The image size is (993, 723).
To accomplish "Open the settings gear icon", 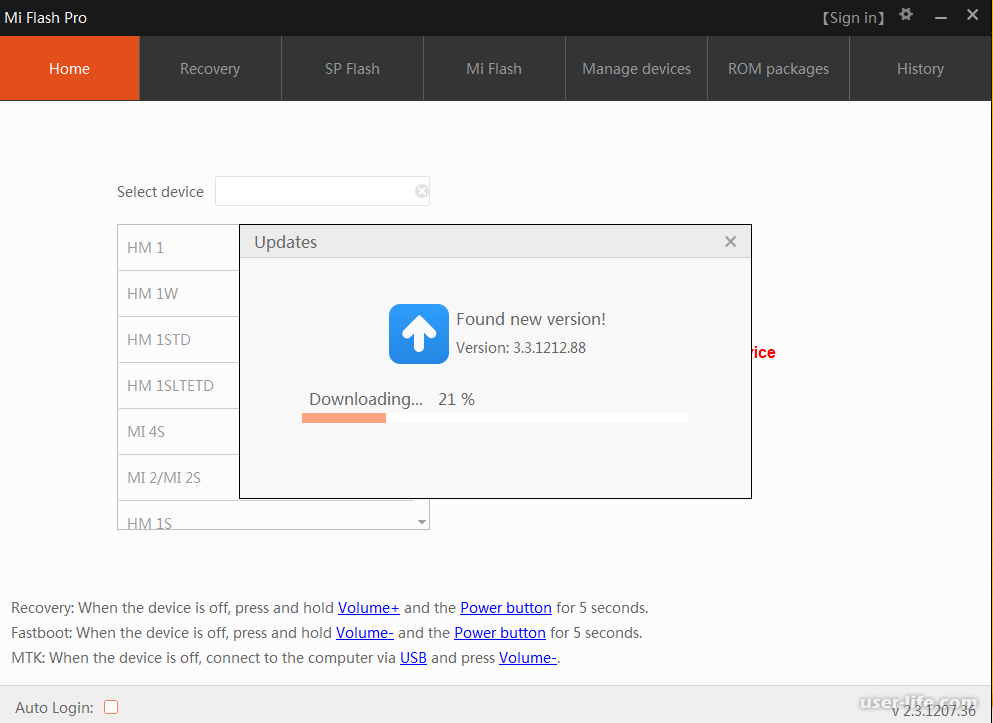I will pos(906,15).
